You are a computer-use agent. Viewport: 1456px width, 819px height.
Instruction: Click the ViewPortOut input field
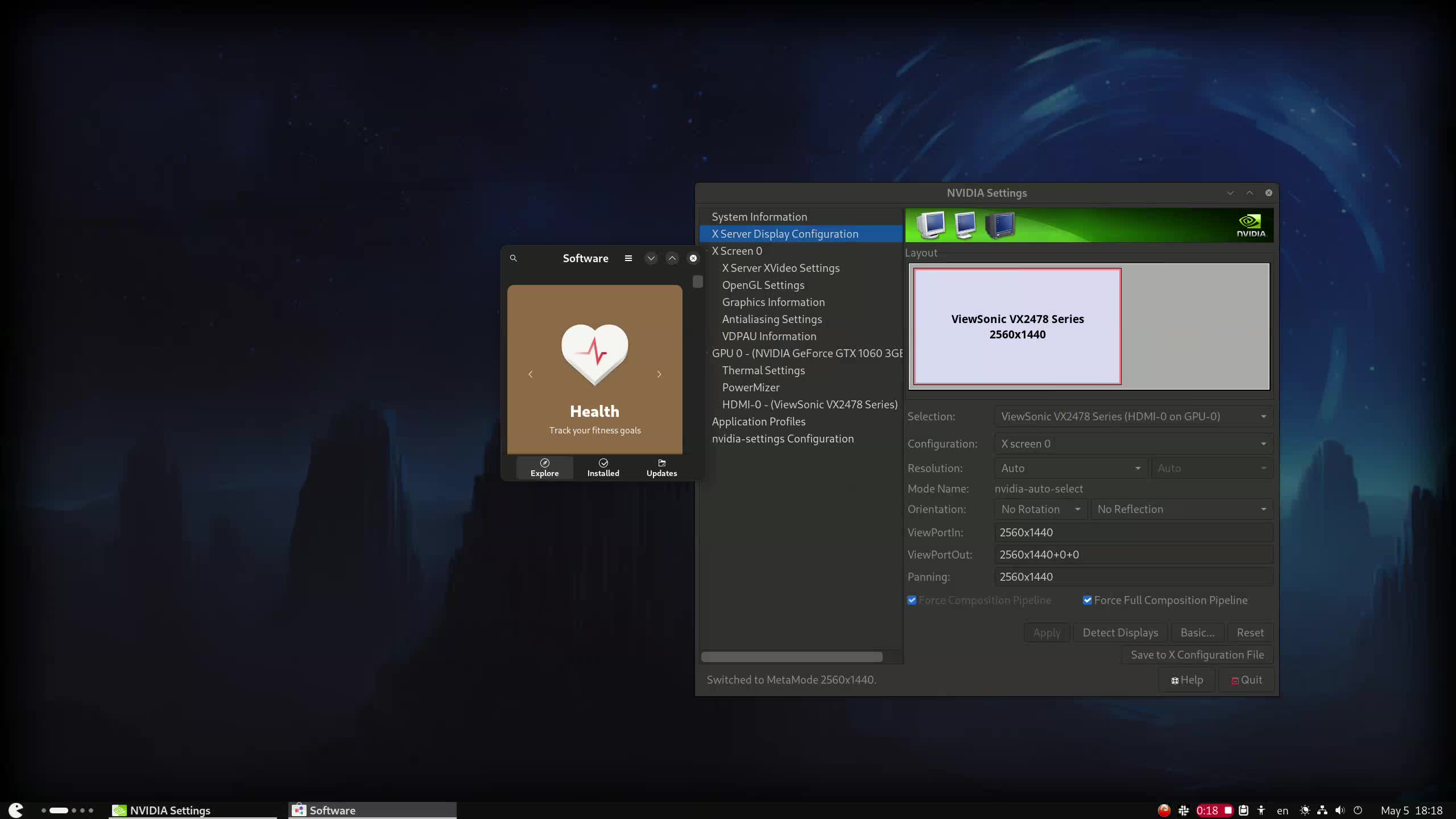1134,555
